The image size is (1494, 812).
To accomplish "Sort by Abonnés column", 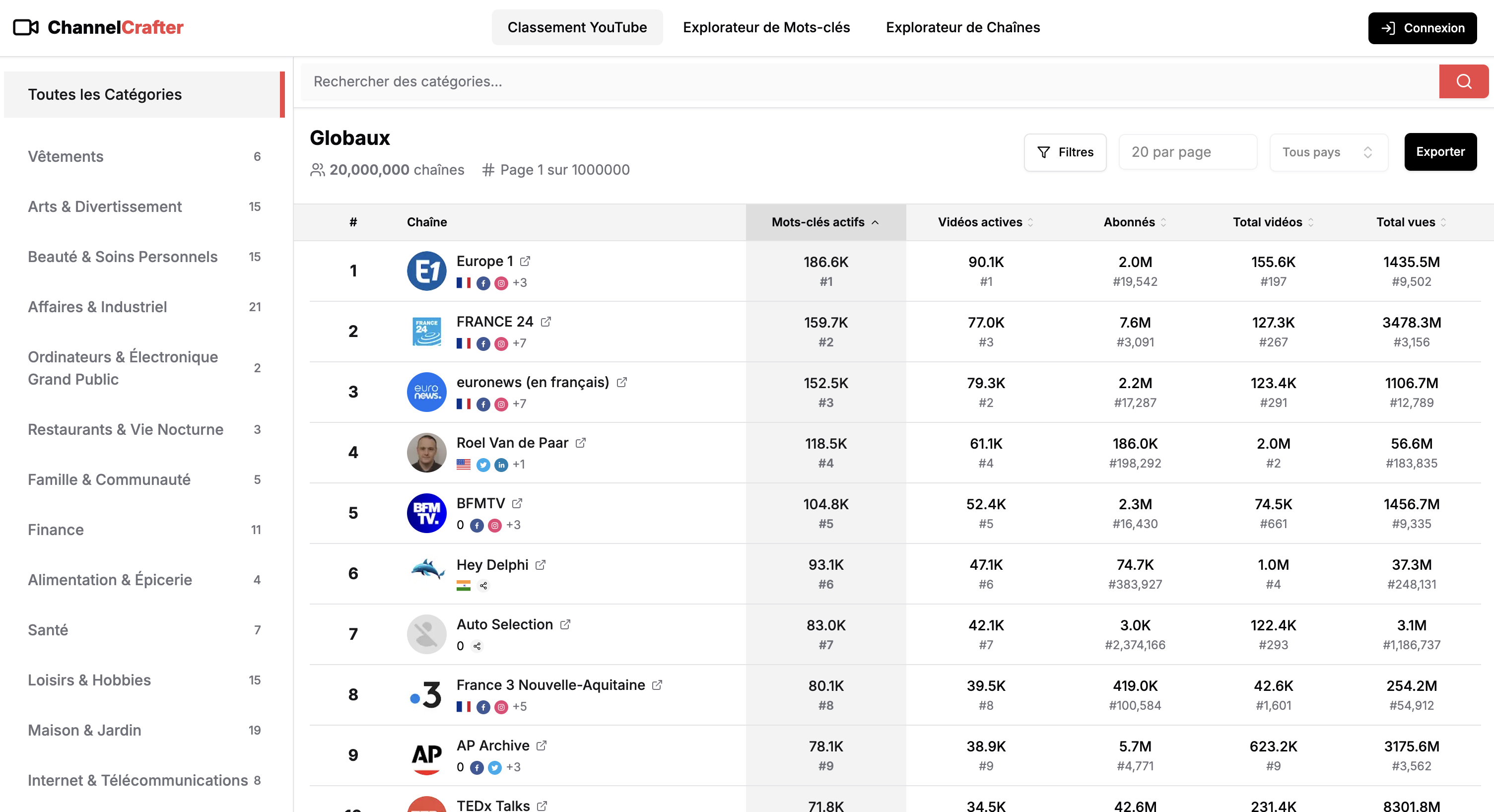I will coord(1135,222).
